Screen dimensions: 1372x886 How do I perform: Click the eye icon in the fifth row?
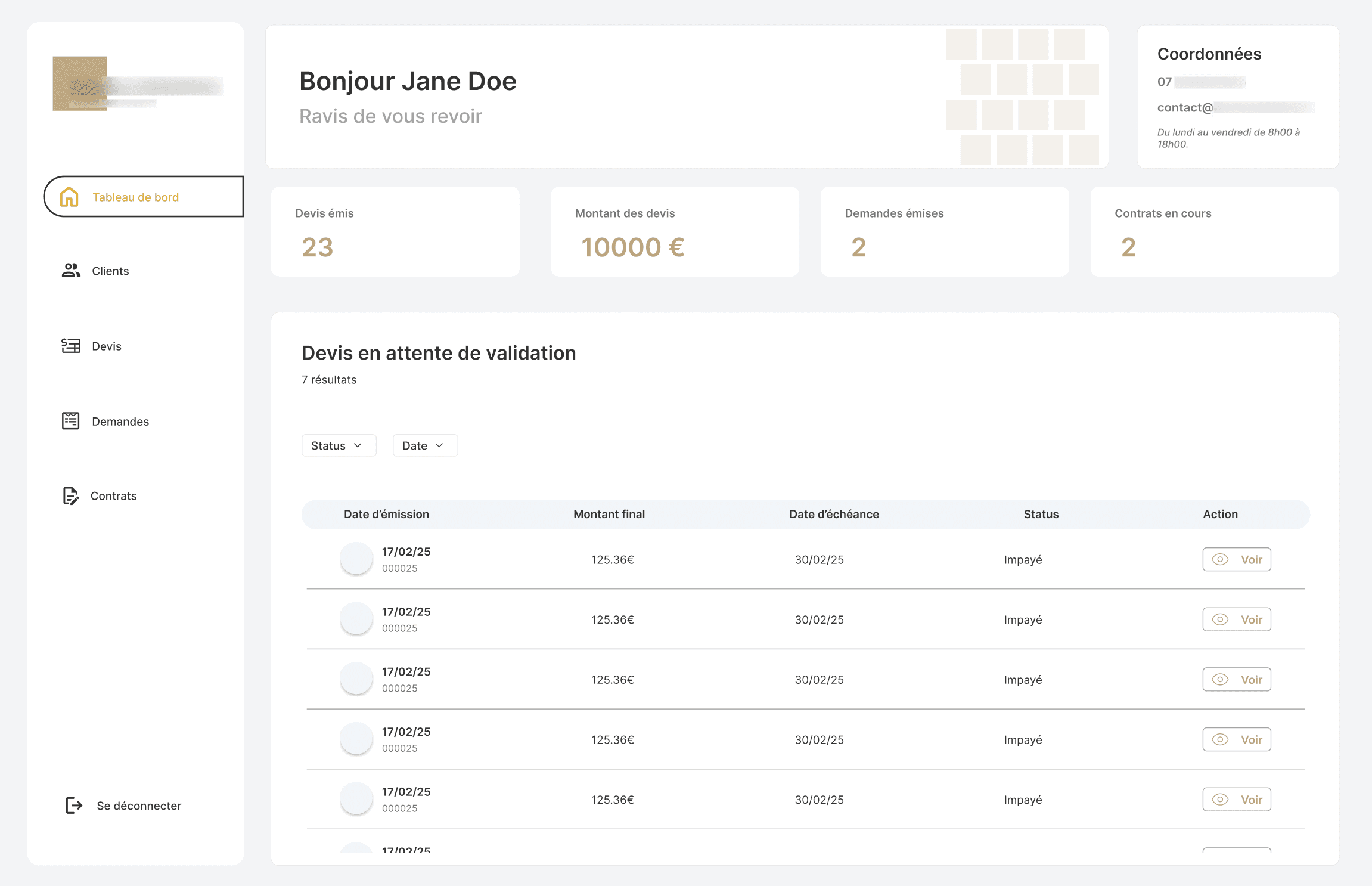(1220, 800)
